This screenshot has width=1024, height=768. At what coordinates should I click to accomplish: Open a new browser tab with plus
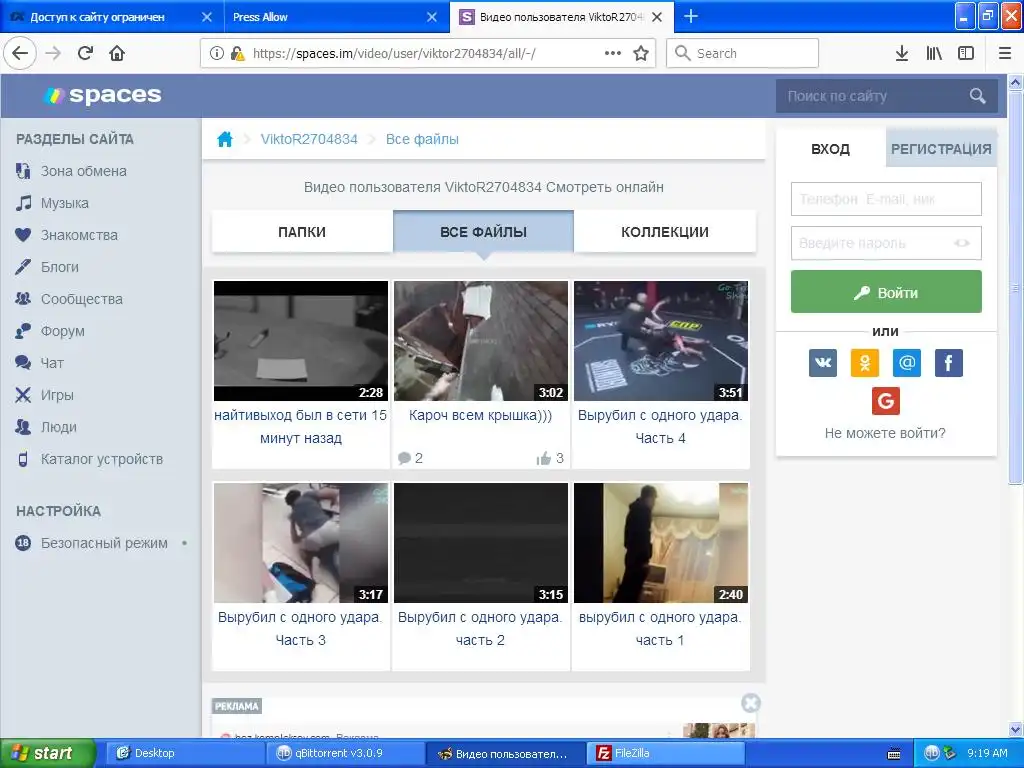point(690,16)
